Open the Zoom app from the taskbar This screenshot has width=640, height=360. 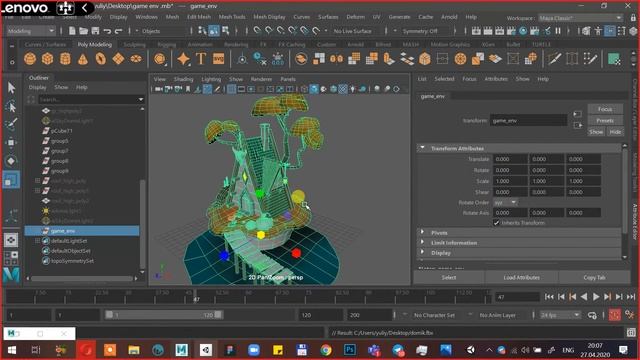254,350
